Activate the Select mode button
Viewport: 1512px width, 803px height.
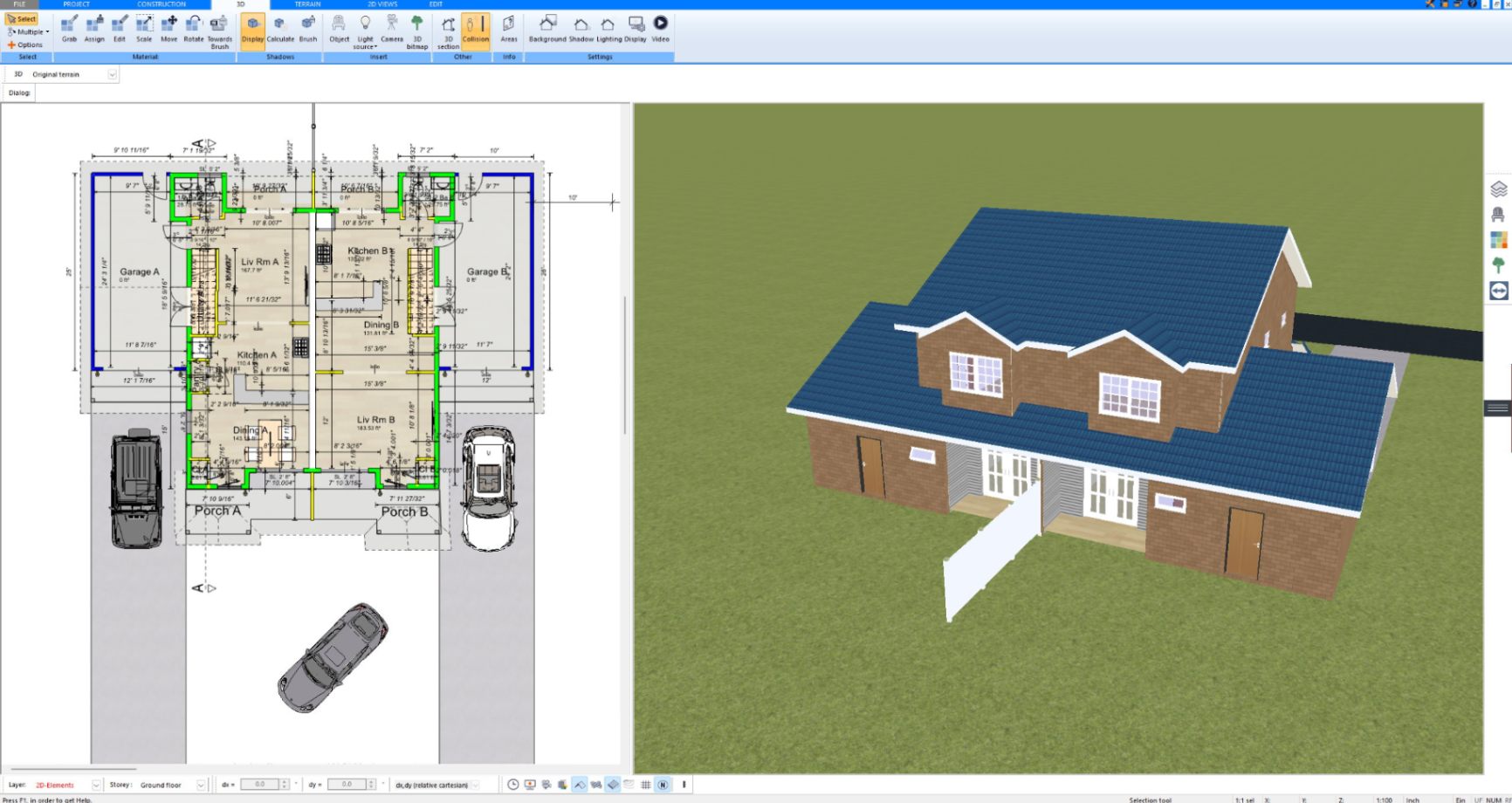coord(22,18)
